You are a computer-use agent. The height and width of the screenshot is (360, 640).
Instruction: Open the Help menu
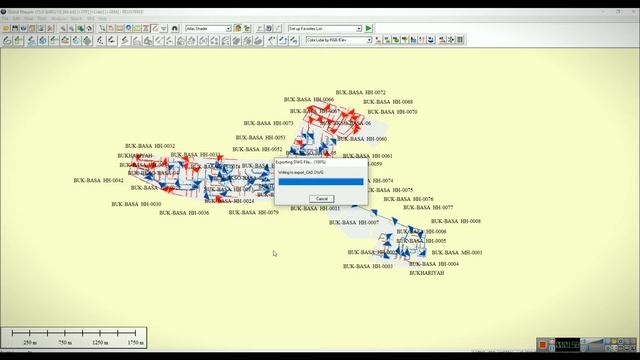(102, 18)
